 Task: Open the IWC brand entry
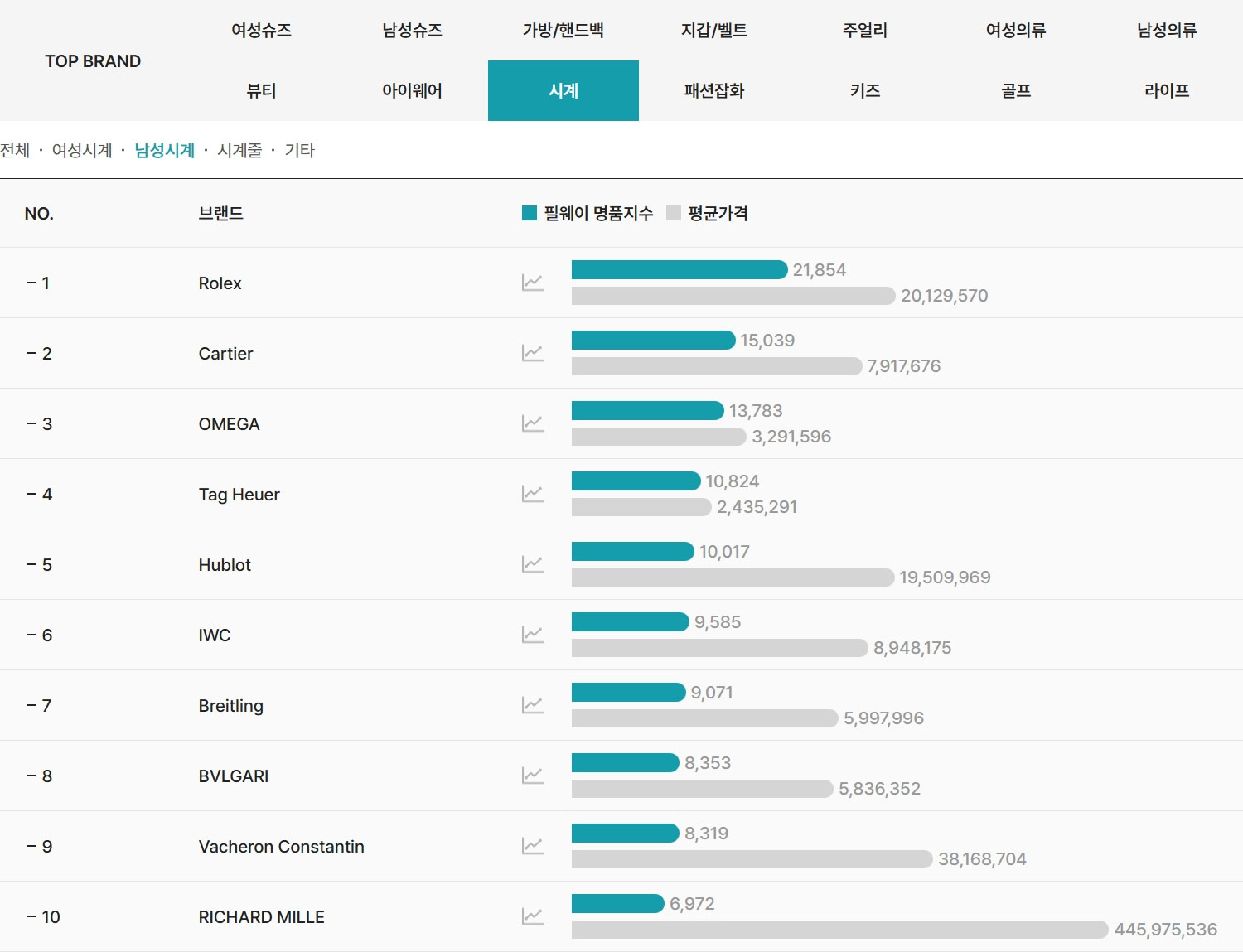click(215, 635)
